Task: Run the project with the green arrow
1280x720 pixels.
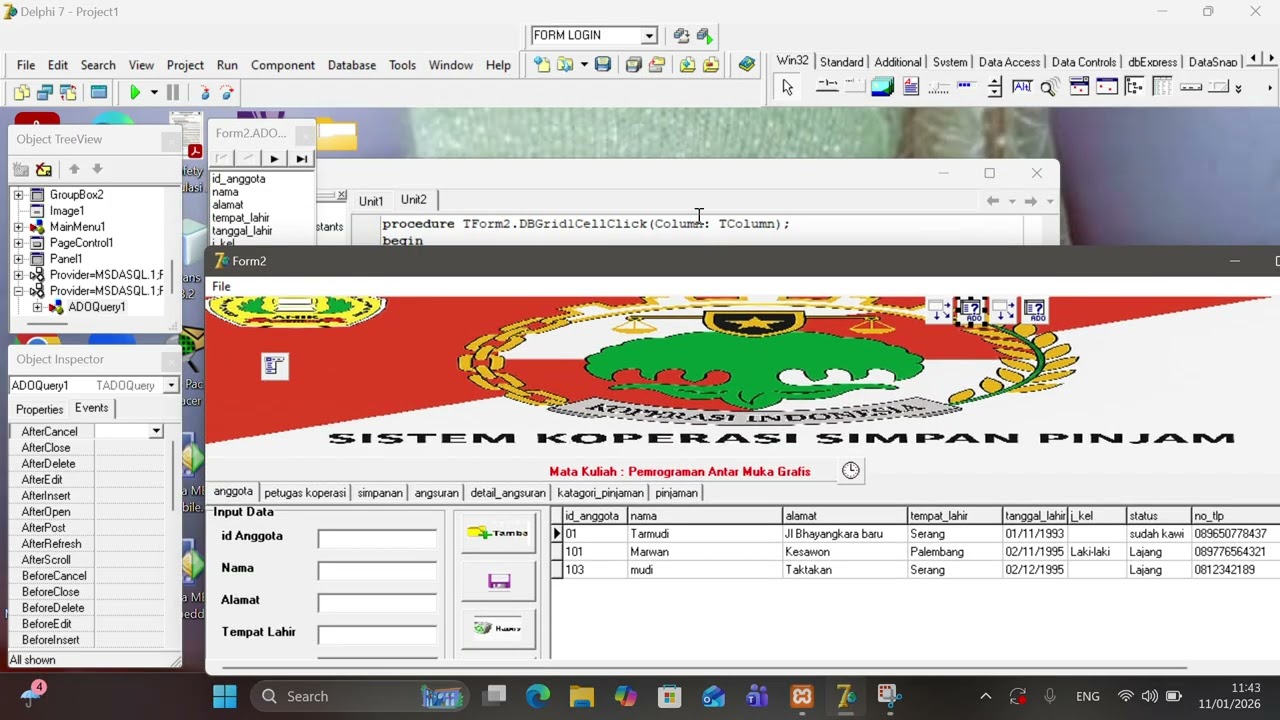Action: coord(135,93)
